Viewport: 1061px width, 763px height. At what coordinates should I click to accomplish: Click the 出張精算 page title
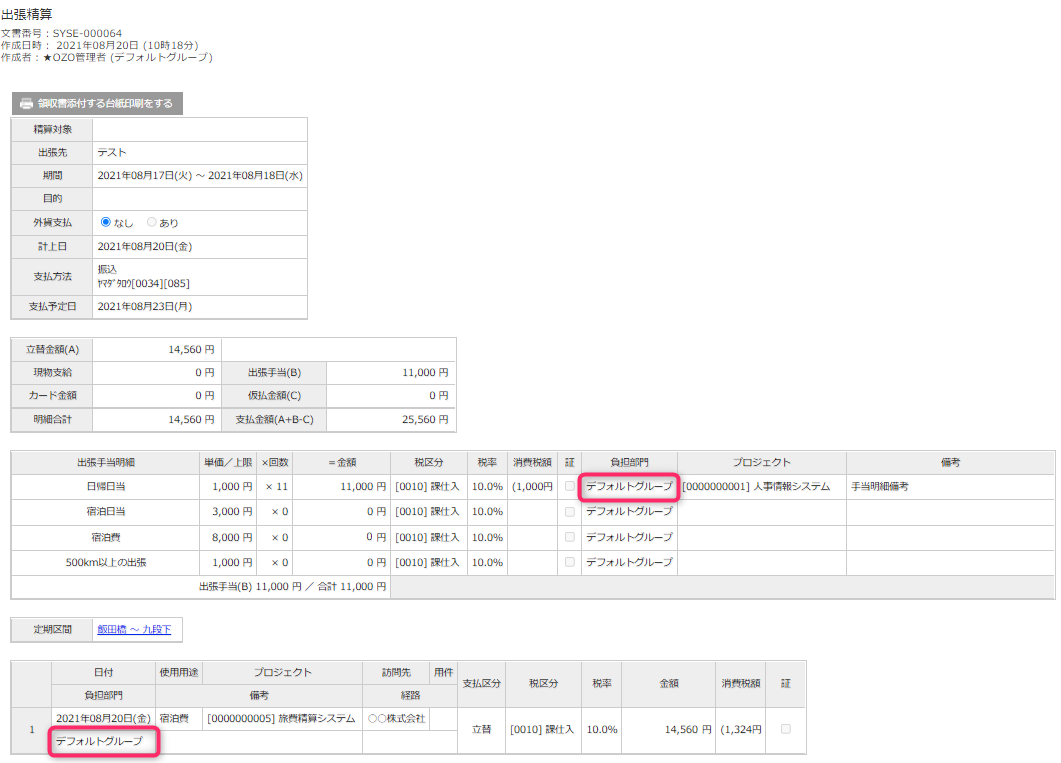28,15
